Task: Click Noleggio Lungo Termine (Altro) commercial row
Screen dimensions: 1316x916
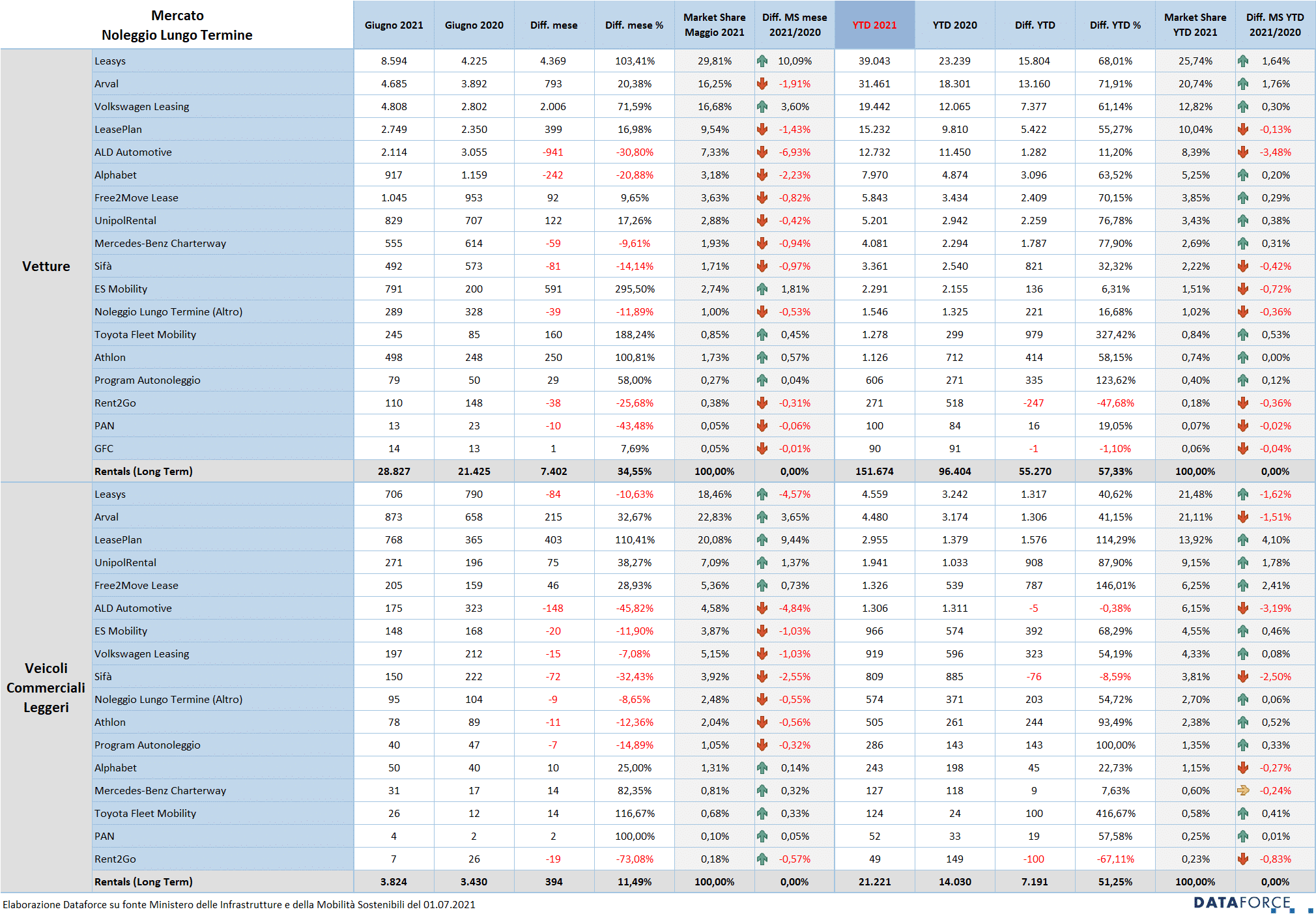Action: tap(168, 700)
